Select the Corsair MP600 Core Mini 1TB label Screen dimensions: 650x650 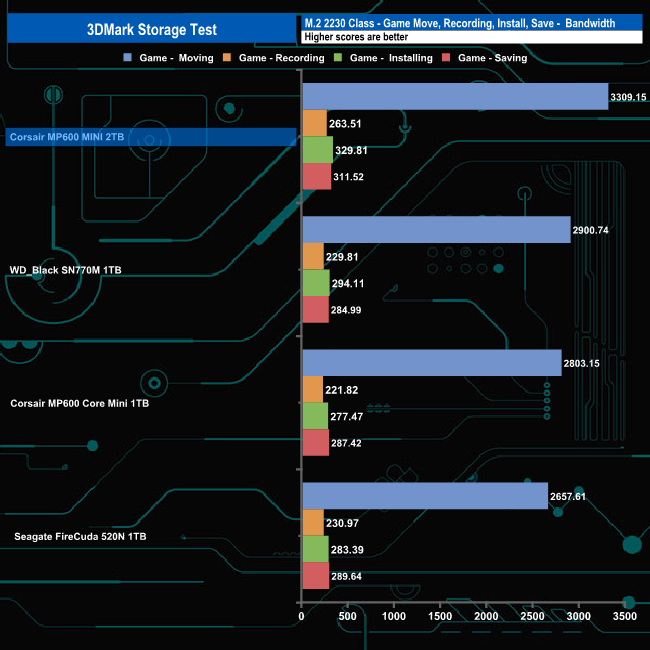pyautogui.click(x=80, y=403)
